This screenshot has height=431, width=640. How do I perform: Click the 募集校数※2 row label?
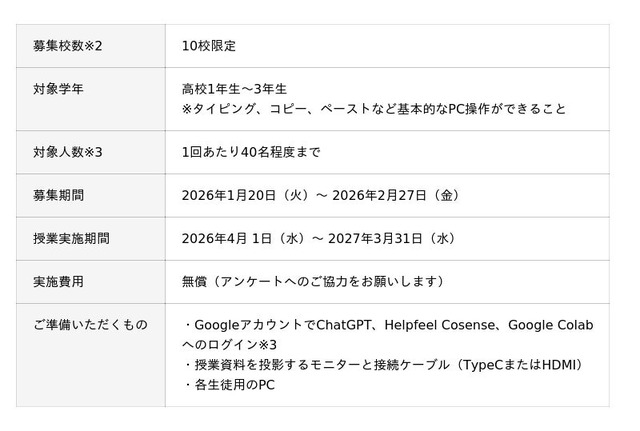68,46
